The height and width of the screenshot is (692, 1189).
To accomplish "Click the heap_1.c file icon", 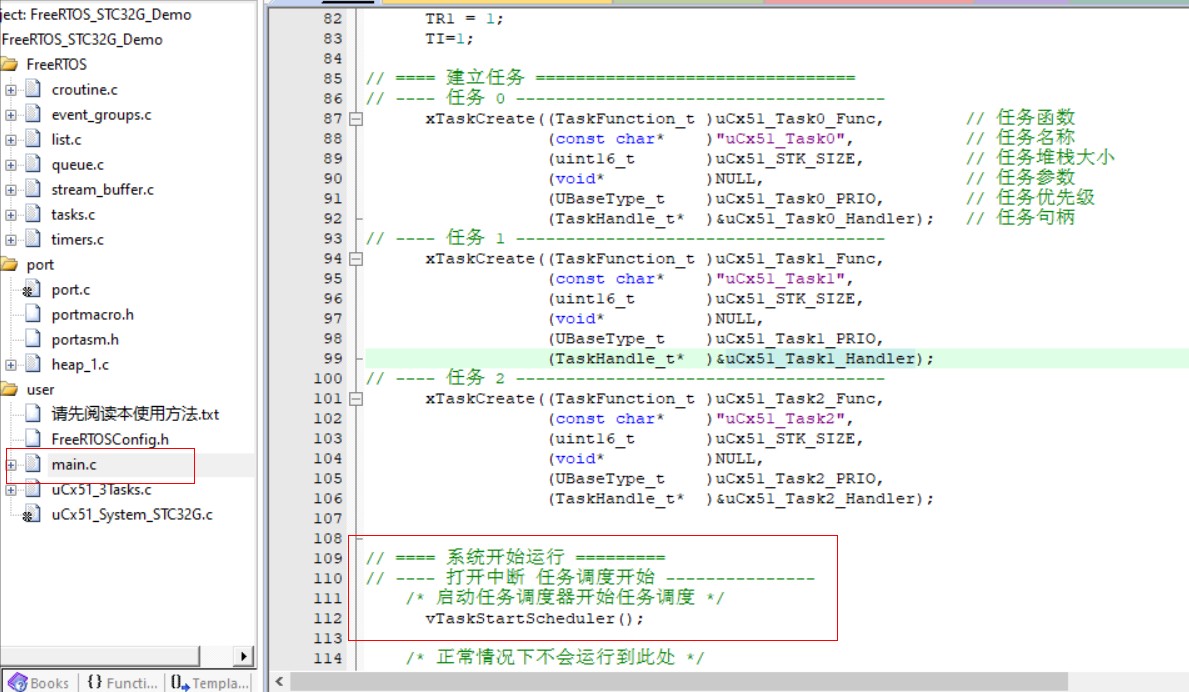I will coord(33,365).
